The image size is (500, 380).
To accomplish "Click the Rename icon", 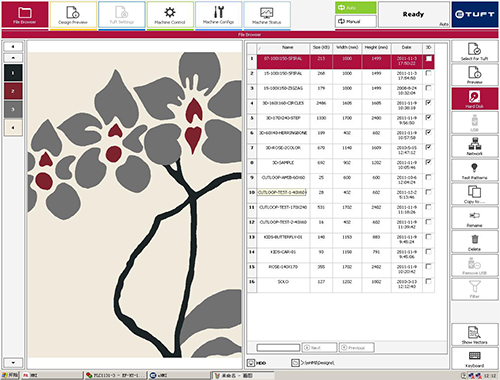I will (475, 218).
